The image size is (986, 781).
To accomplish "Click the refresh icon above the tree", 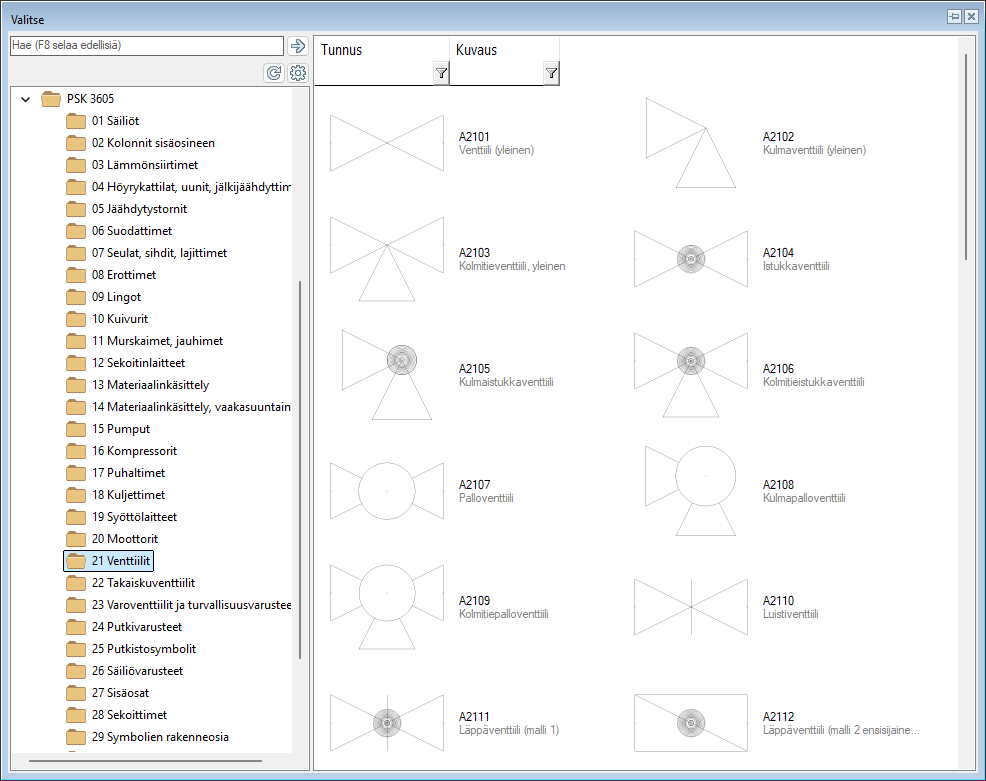I will 273,73.
